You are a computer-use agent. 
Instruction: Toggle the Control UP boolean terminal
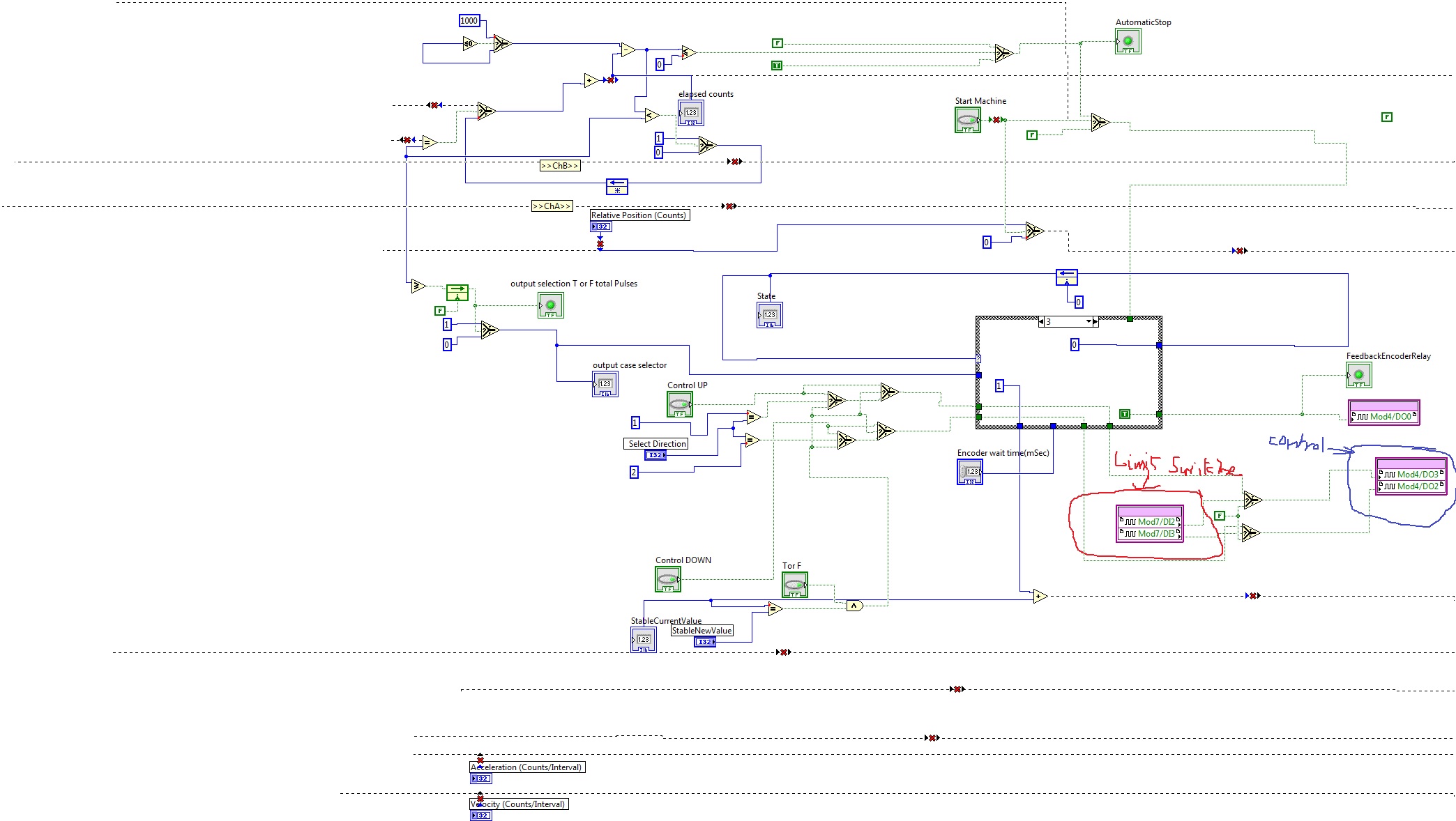pyautogui.click(x=679, y=404)
